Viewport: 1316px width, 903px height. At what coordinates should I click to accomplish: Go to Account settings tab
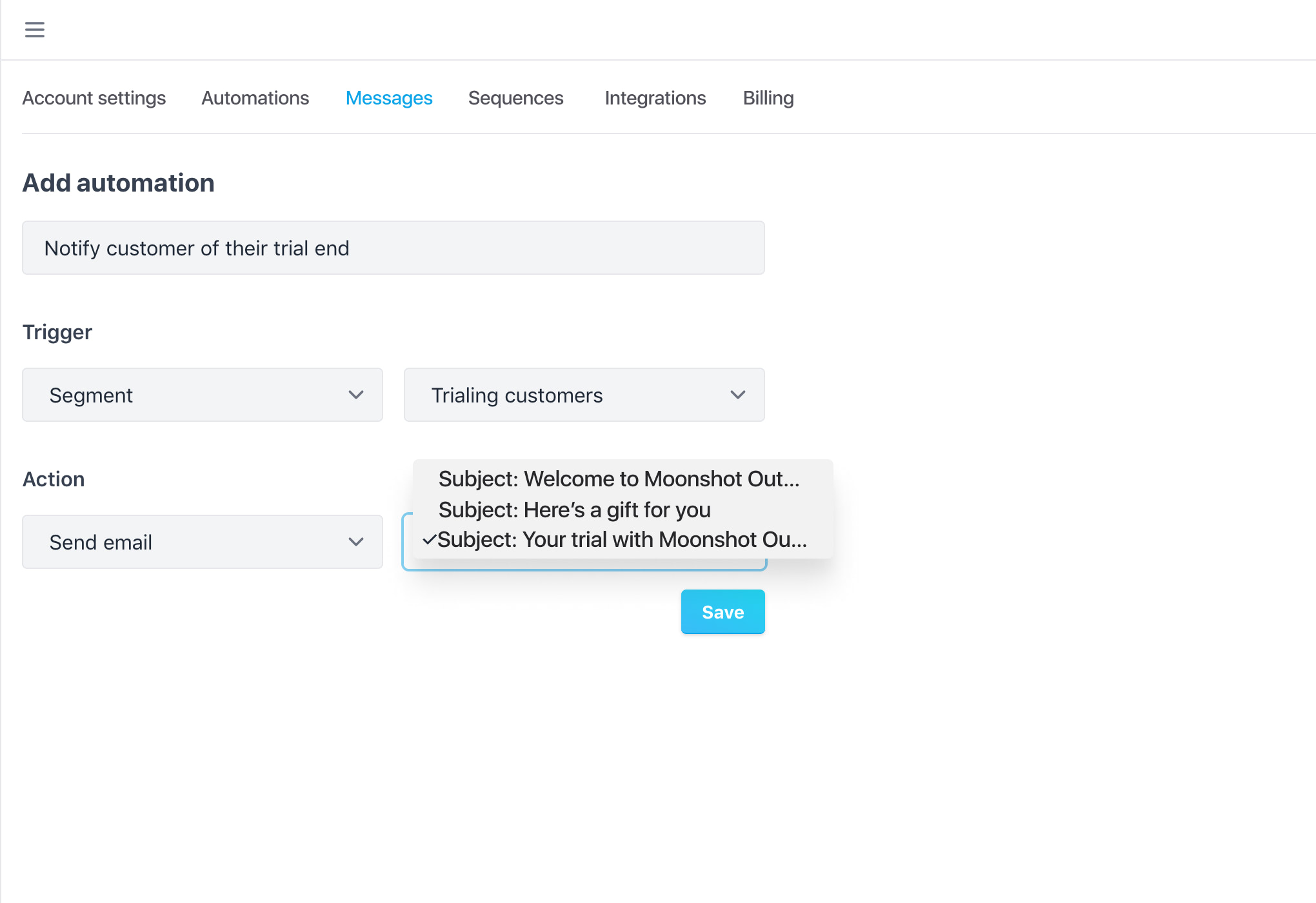(x=94, y=98)
